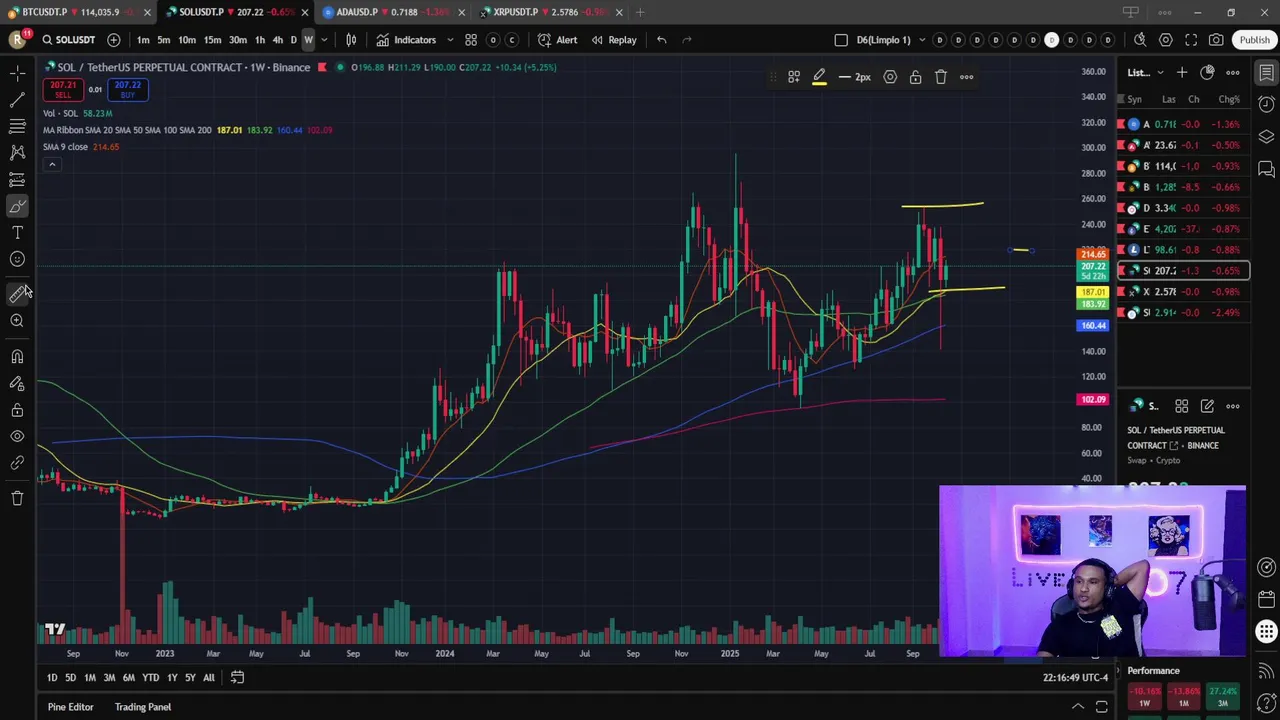The width and height of the screenshot is (1280, 720).
Task: Expand the Indicators favorites dropdown arrow
Action: point(448,40)
